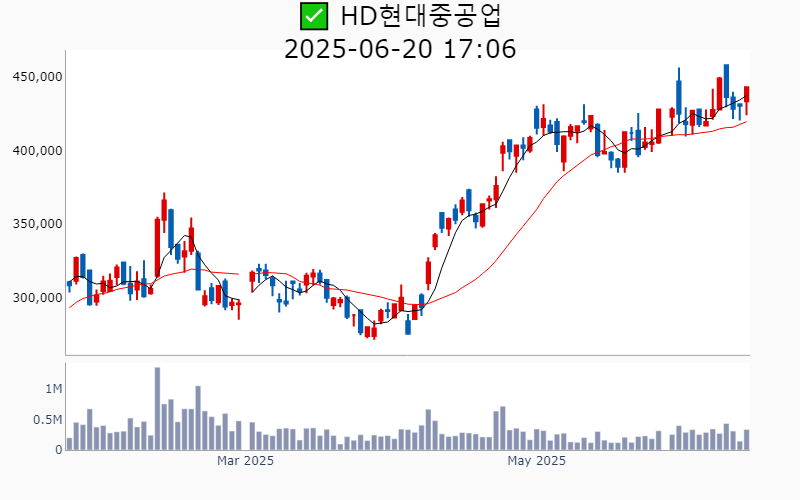This screenshot has height=500, width=800.
Task: Click the green checkmark icon in title
Action: 314,16
